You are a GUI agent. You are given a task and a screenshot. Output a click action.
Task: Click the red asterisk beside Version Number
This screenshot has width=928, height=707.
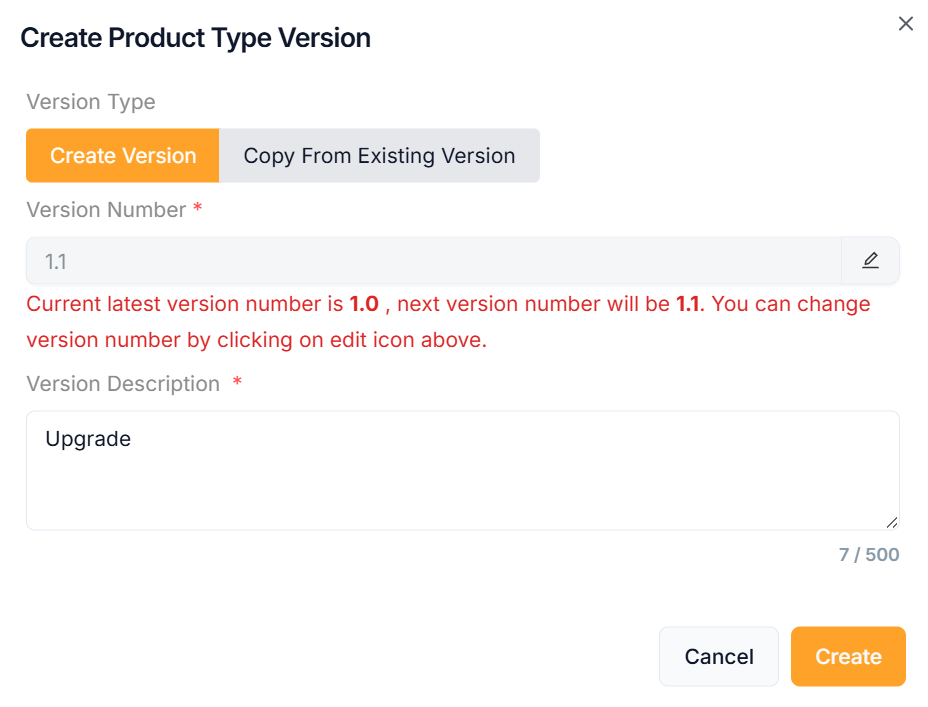198,210
